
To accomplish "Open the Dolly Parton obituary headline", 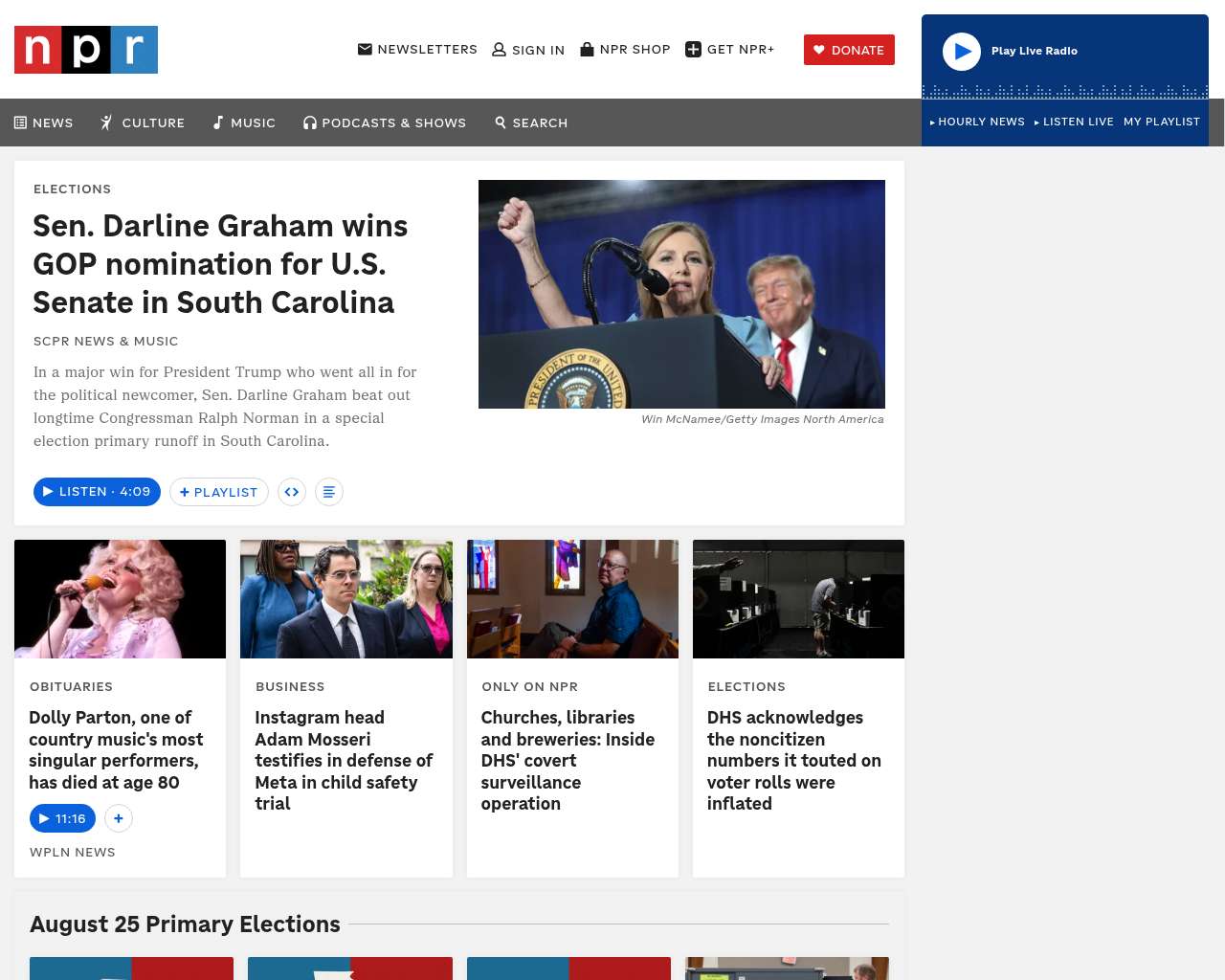I will (x=116, y=749).
